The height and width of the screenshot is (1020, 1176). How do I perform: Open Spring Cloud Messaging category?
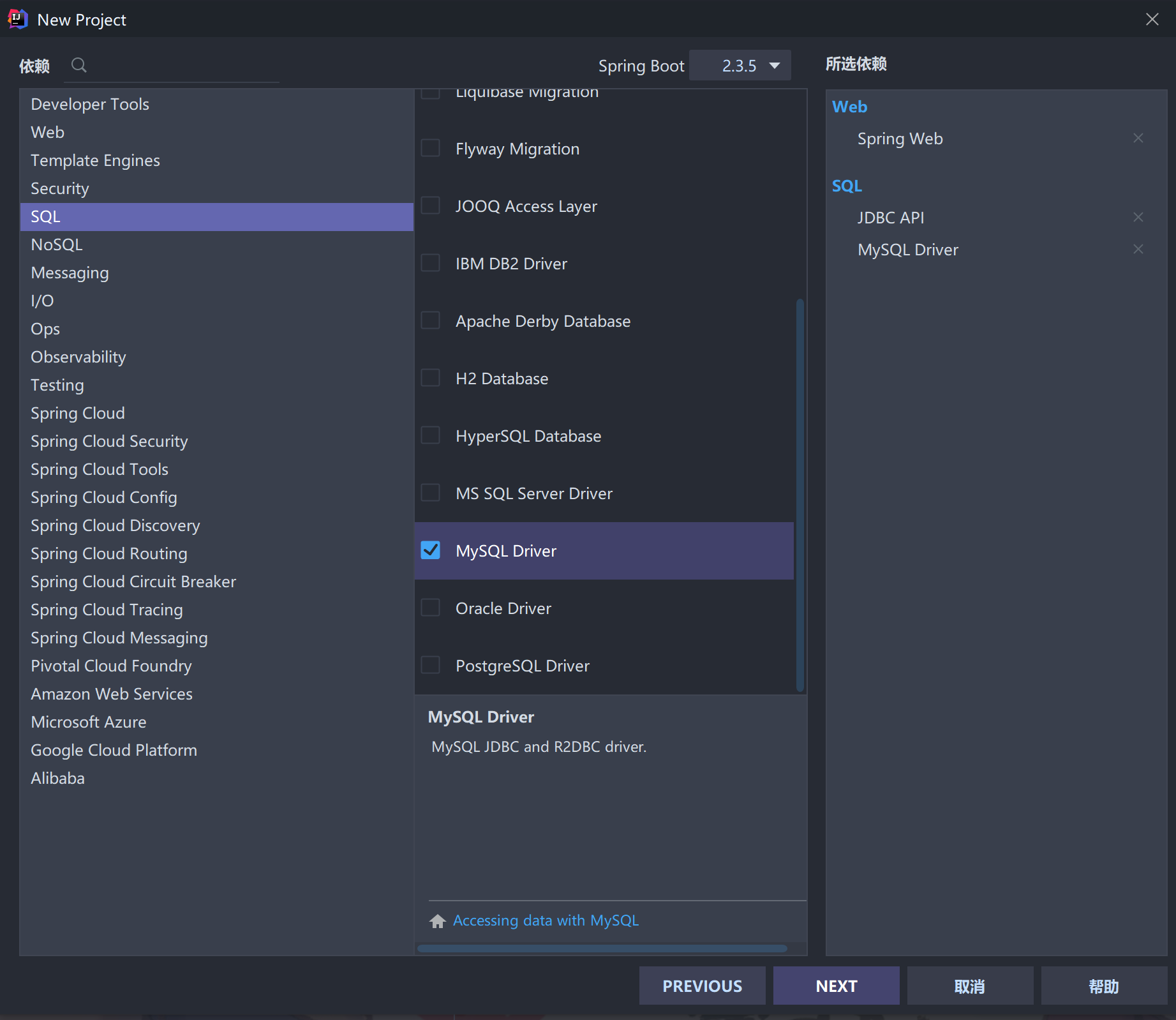[217, 638]
